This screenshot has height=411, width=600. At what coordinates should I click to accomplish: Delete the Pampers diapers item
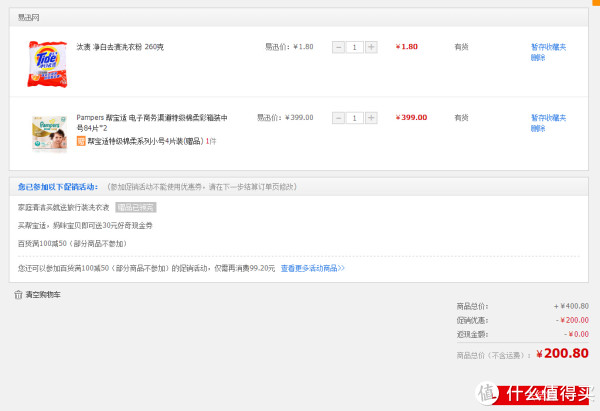coord(538,128)
